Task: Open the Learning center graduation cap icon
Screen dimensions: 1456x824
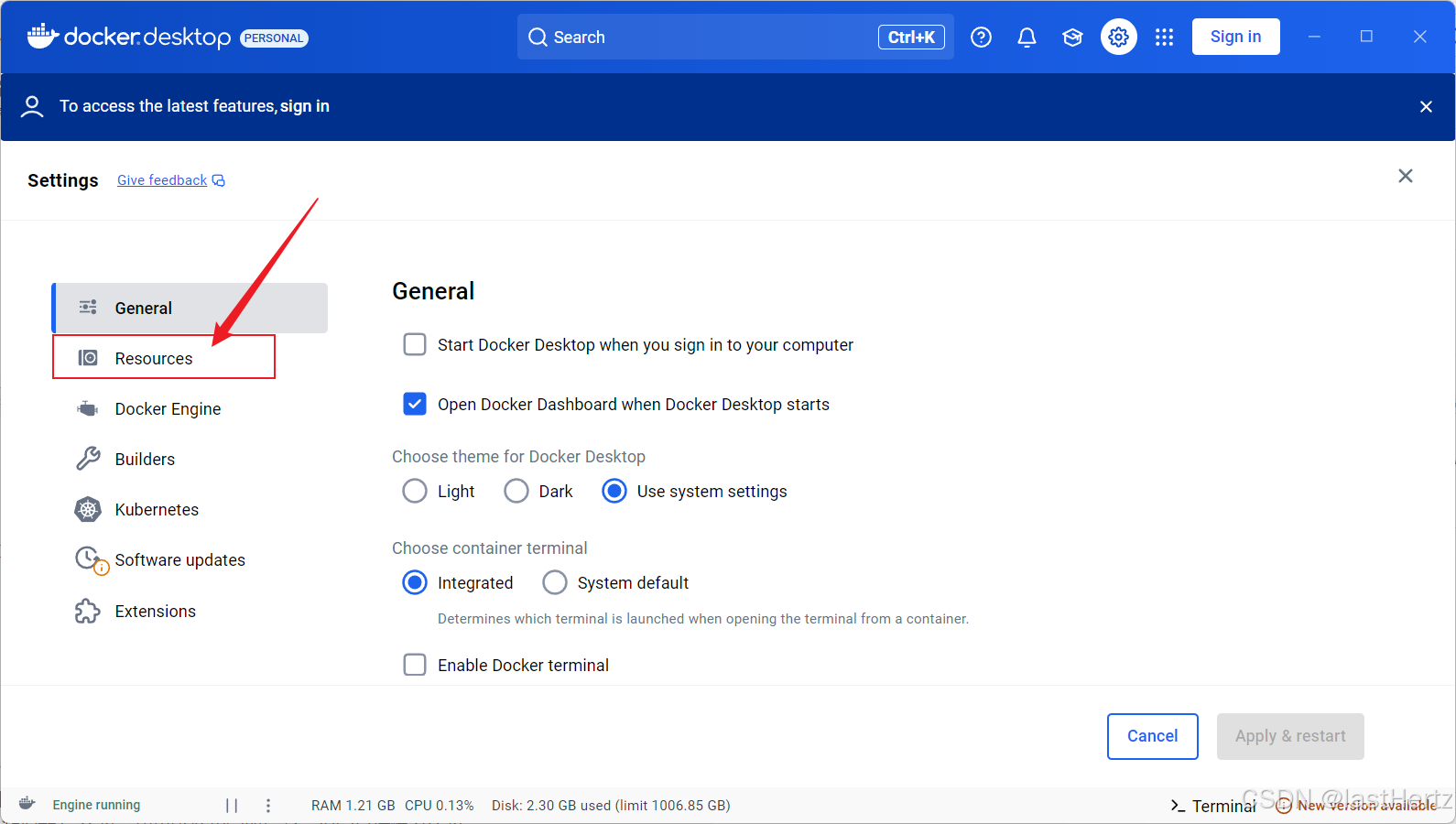Action: 1072,37
